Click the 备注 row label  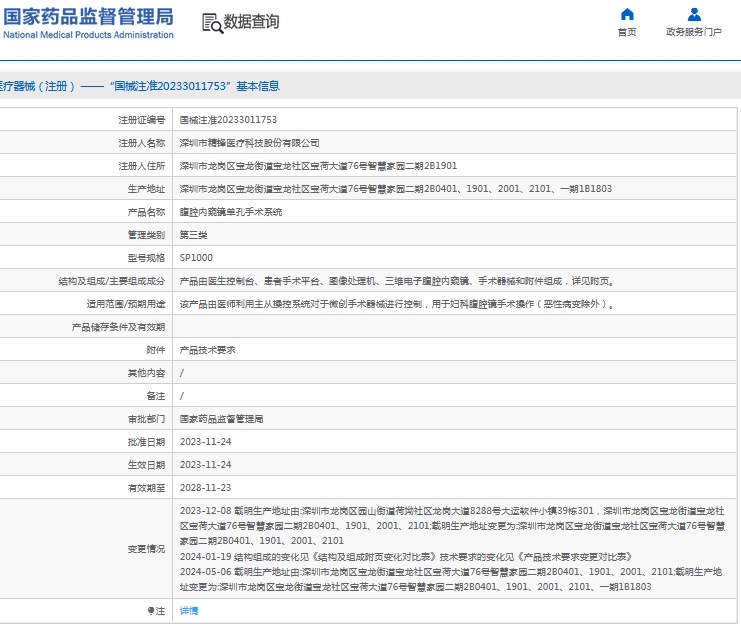click(x=156, y=396)
